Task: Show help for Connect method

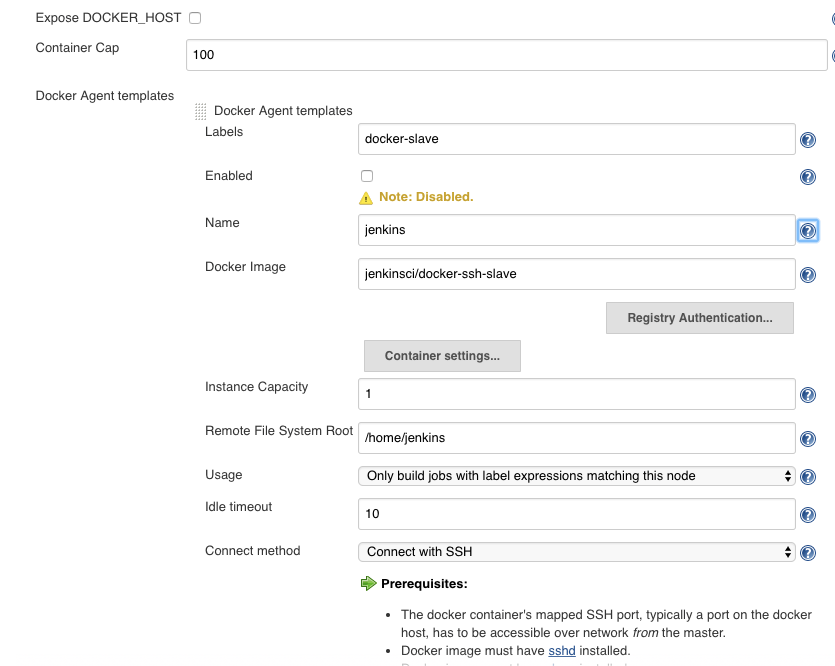Action: [x=808, y=553]
